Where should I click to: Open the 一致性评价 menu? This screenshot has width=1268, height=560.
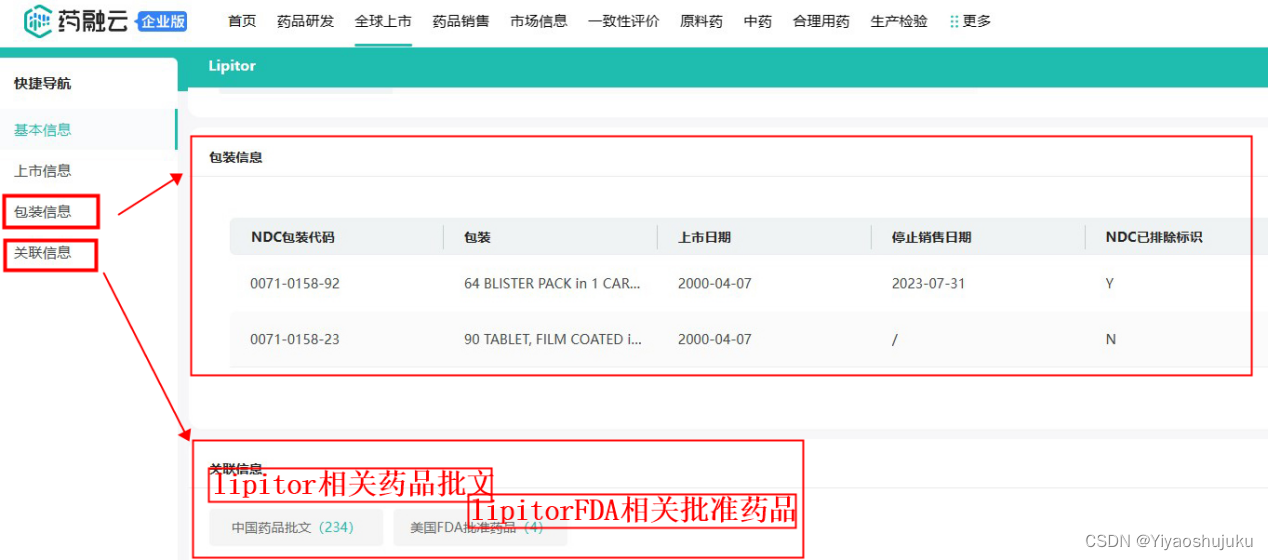(624, 21)
